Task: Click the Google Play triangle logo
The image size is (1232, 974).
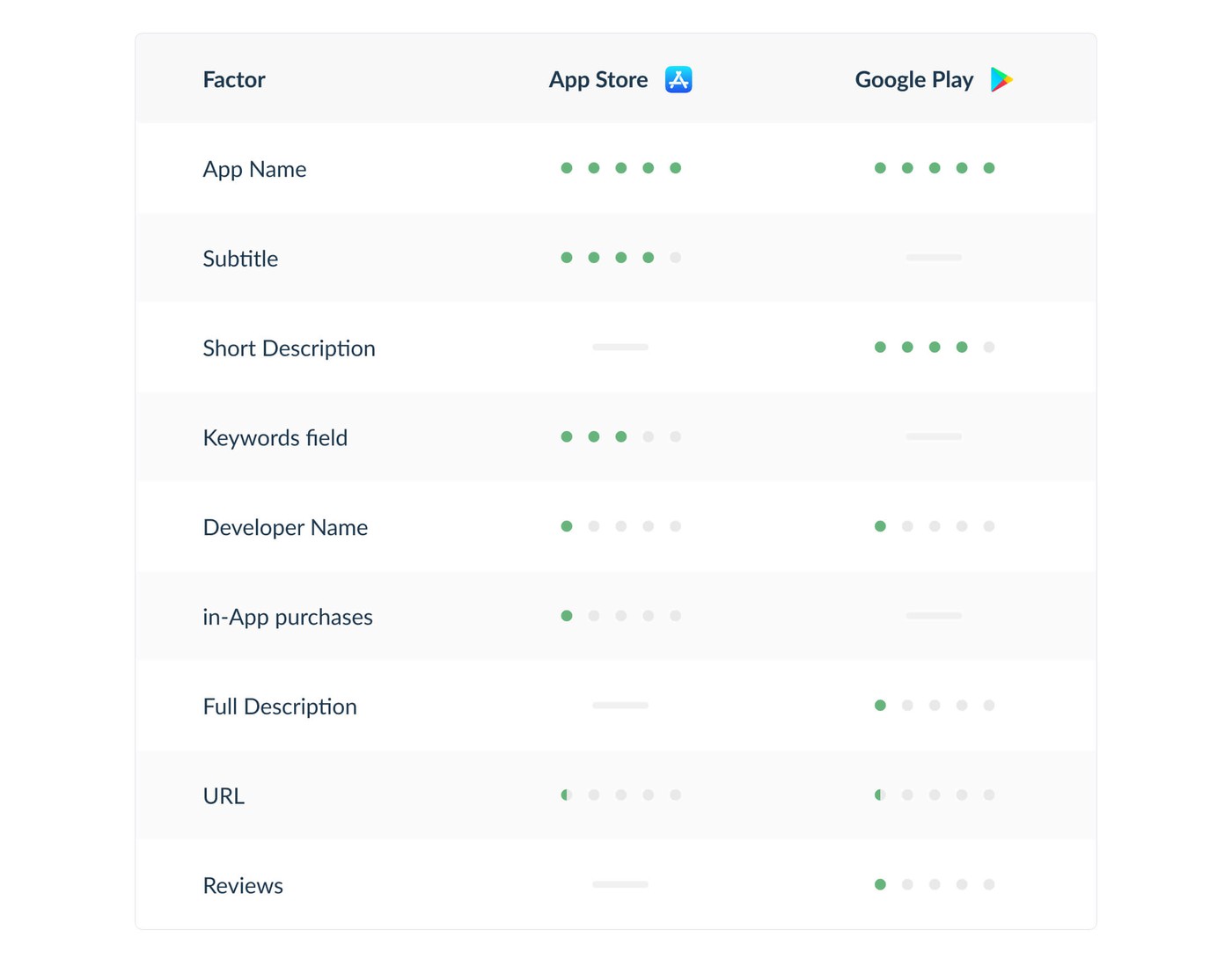Action: click(1001, 79)
